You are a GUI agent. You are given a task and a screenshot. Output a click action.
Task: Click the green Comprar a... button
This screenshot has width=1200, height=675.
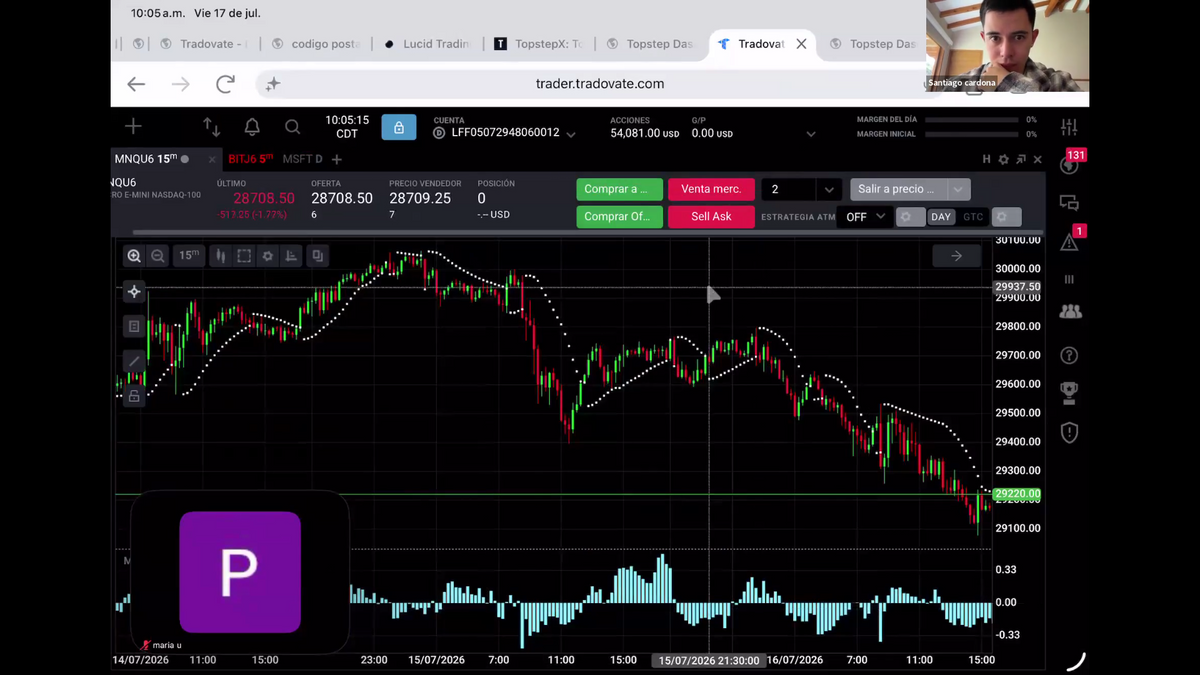coord(619,189)
